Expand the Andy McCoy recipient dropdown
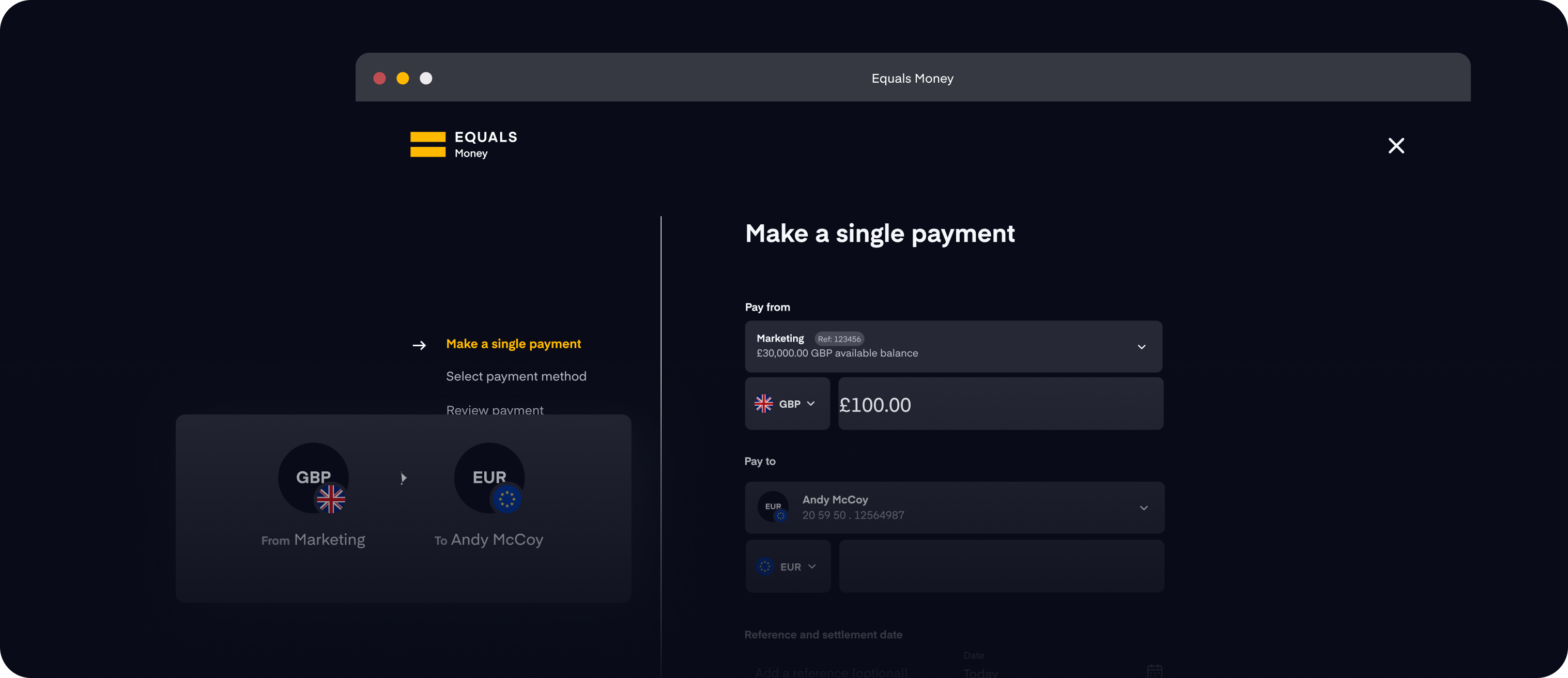 955,507
